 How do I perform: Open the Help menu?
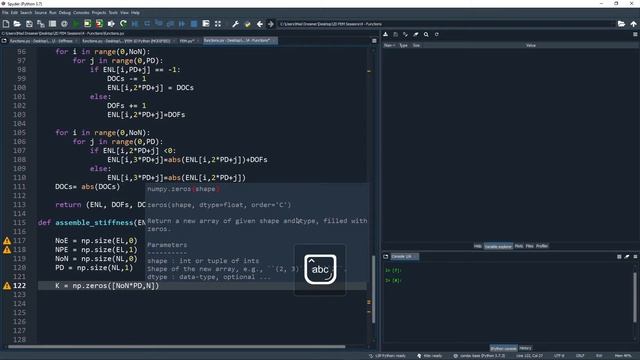135,13
